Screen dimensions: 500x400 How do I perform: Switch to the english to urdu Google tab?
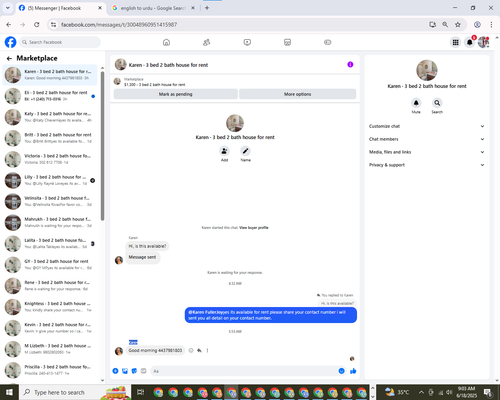click(153, 8)
